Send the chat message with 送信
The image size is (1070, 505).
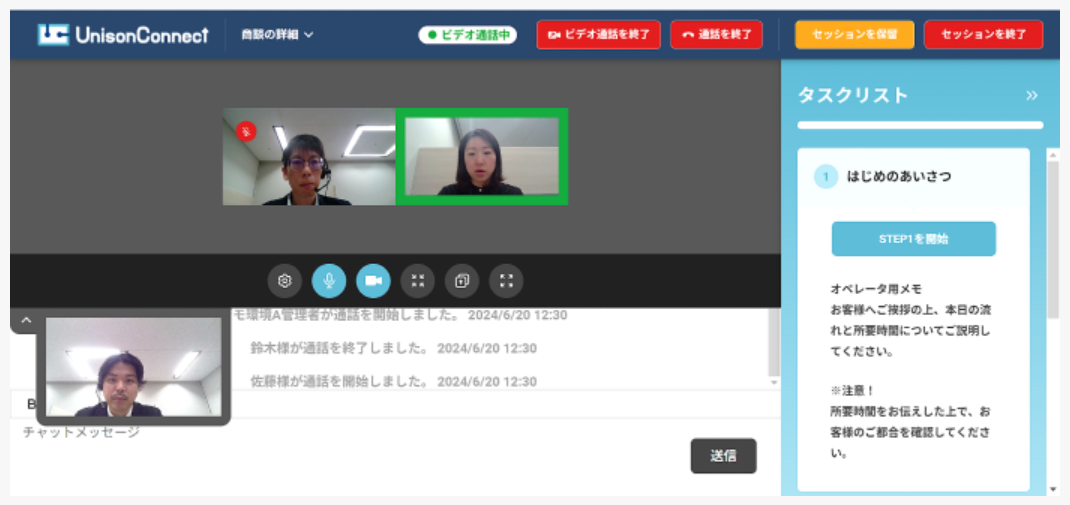[x=723, y=455]
